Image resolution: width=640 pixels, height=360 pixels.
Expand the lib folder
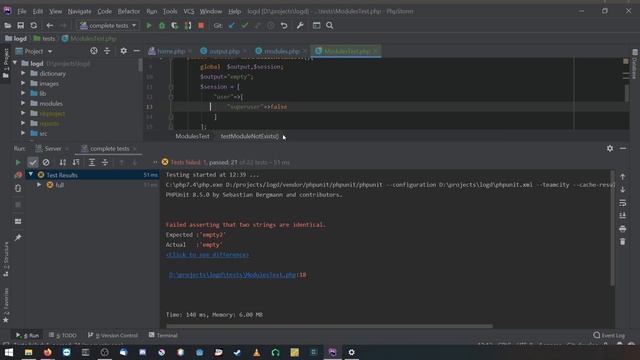(x=23, y=93)
